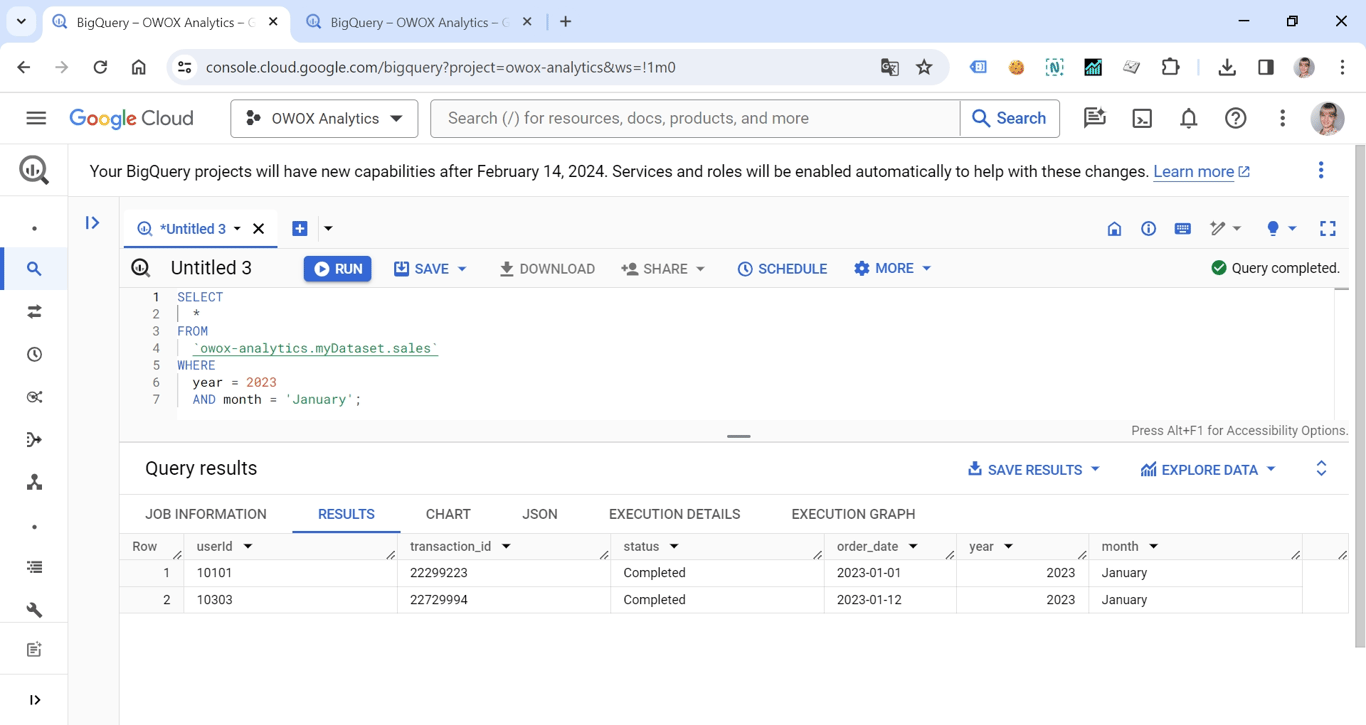Go to BigQuery home tab icon
Viewport: 1366px width, 725px height.
[x=1114, y=229]
